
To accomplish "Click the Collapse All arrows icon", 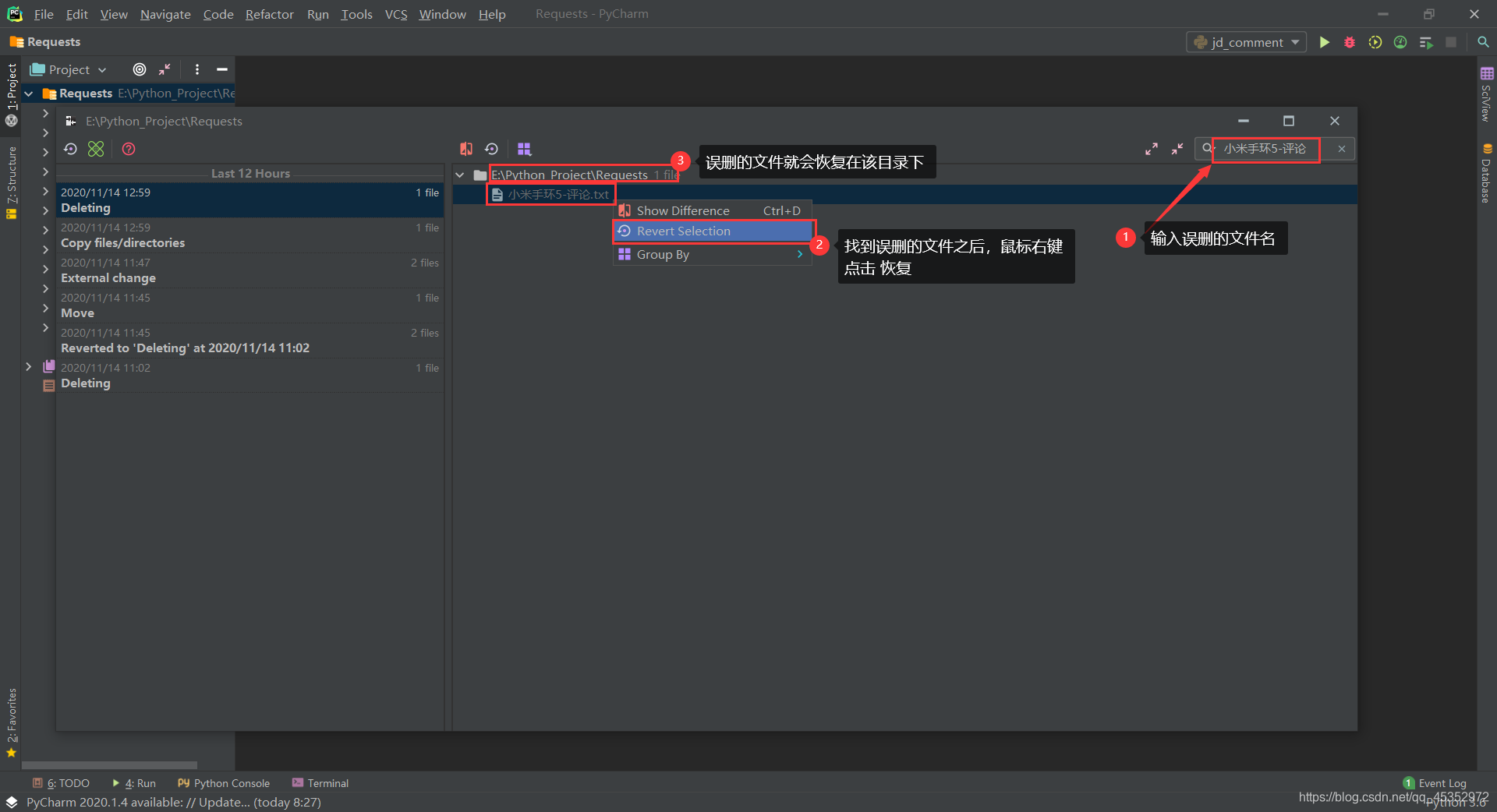I will pos(1177,149).
